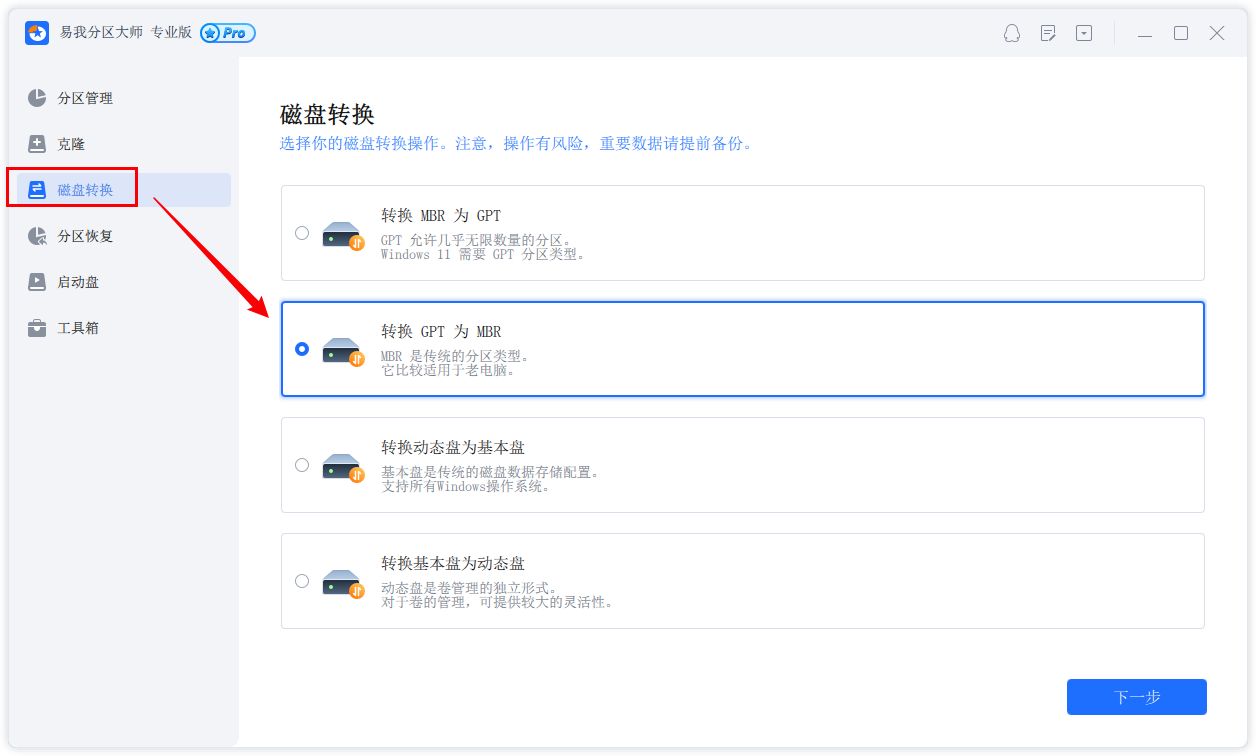Open the 磁盘转换 sidebar tab
Screen dimensions: 1256x756
click(85, 190)
